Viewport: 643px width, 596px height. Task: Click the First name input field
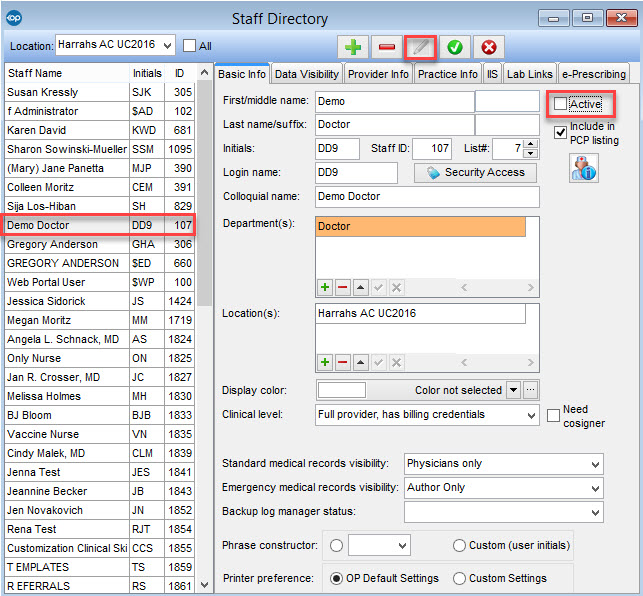pyautogui.click(x=395, y=101)
